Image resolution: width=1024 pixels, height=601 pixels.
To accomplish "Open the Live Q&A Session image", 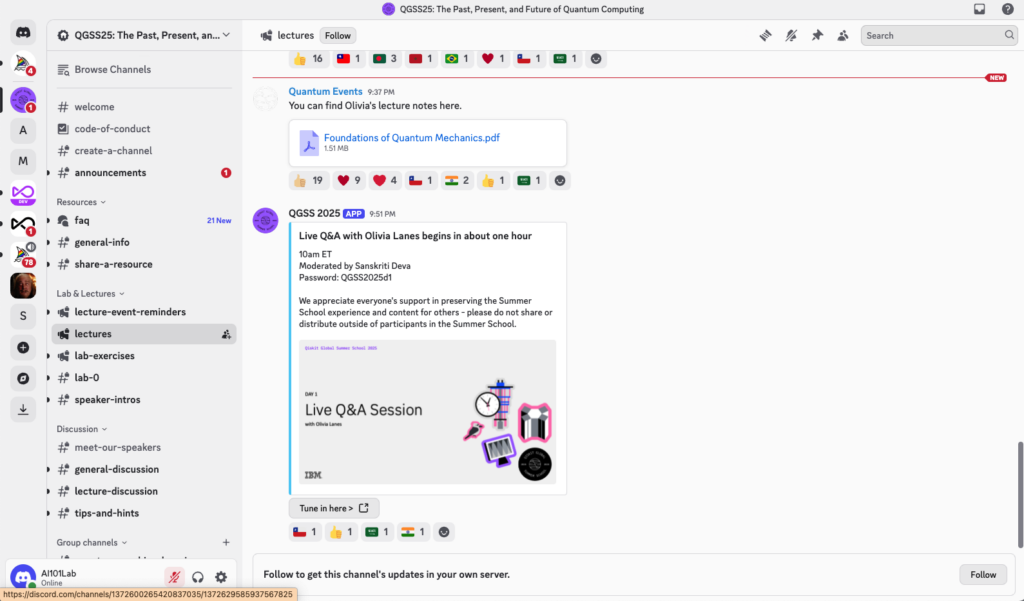I will coord(427,412).
